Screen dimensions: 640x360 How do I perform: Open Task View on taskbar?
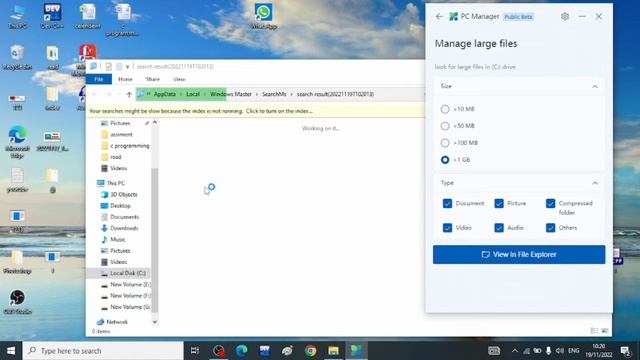195,351
